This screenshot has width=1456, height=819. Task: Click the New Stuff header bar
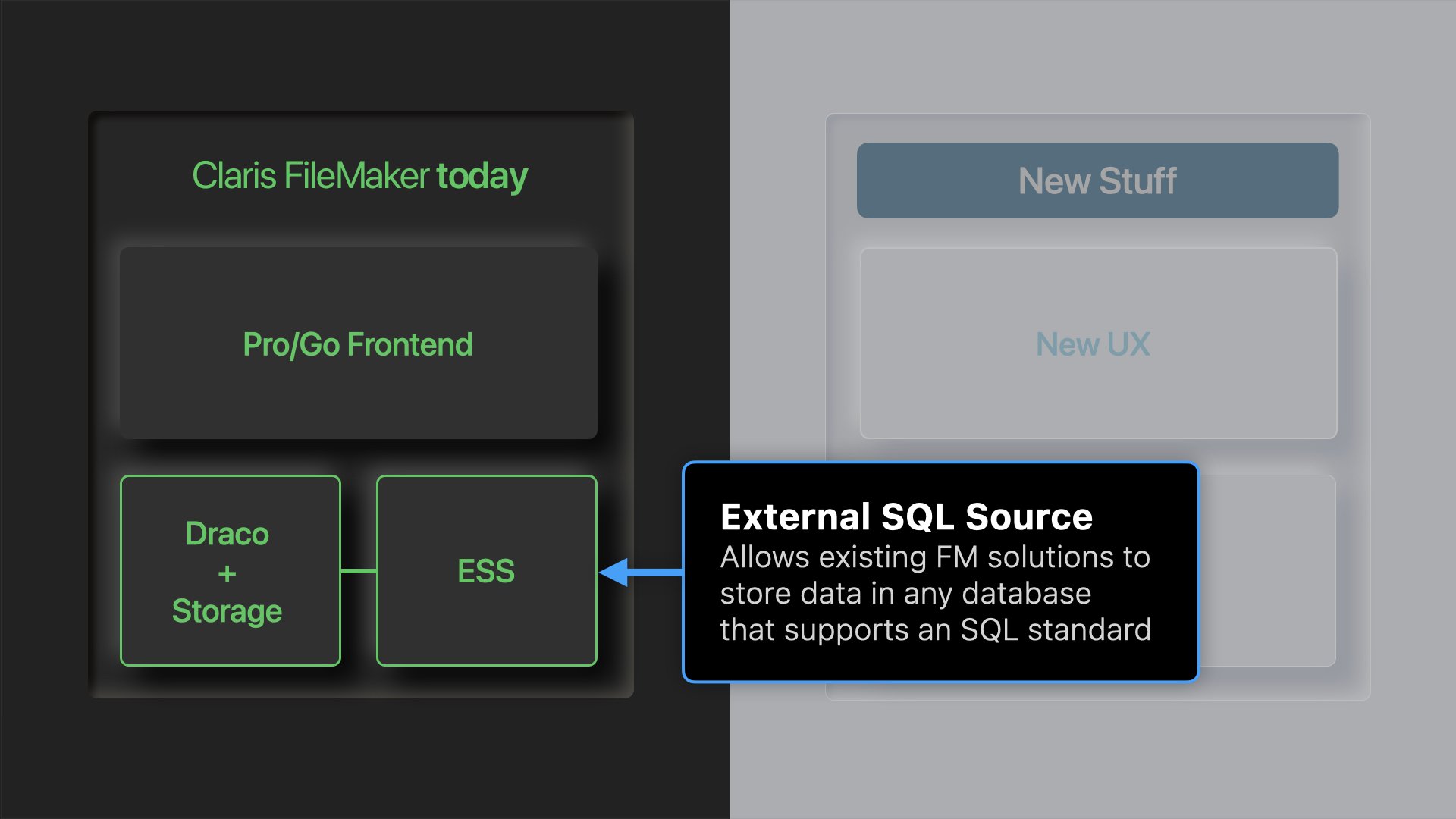[x=1097, y=180]
